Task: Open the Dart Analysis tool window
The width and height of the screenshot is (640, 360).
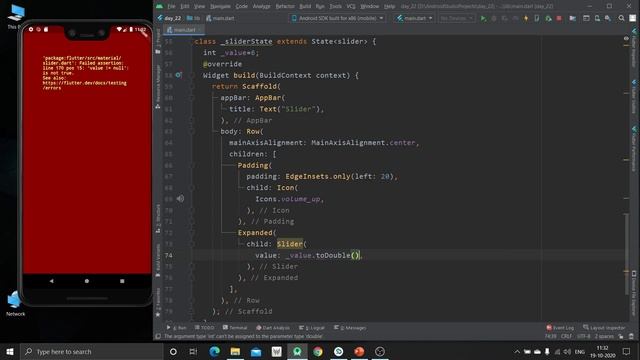Action: click(x=272, y=328)
